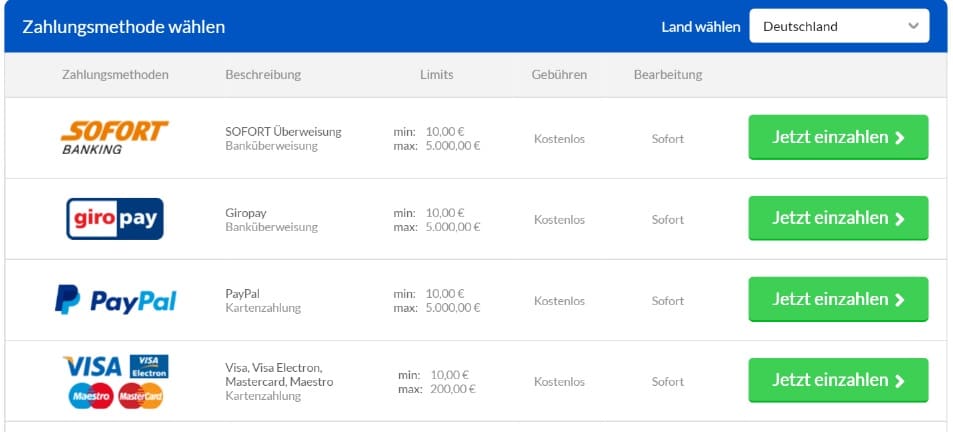953x432 pixels.
Task: Deposit now with SOFORT Überweisung
Action: (x=838, y=137)
